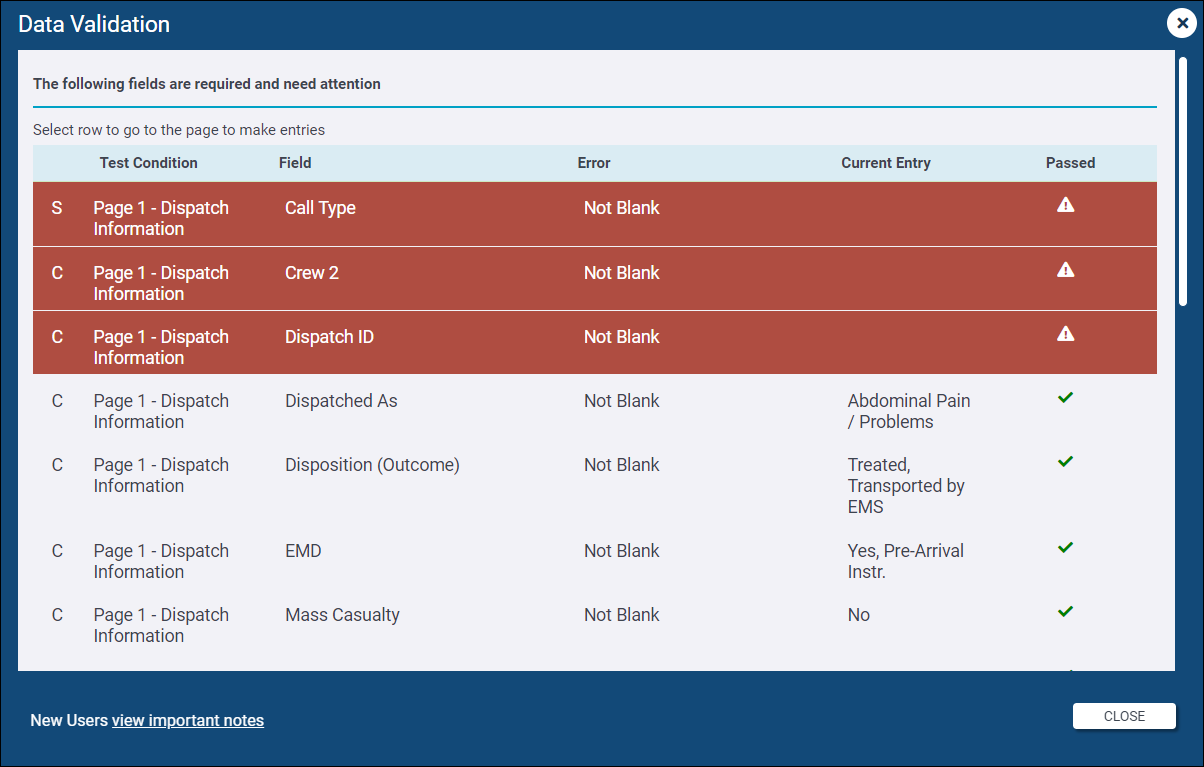This screenshot has height=767, width=1204.
Task: Click Not Blank error in Call Type row
Action: pyautogui.click(x=622, y=208)
